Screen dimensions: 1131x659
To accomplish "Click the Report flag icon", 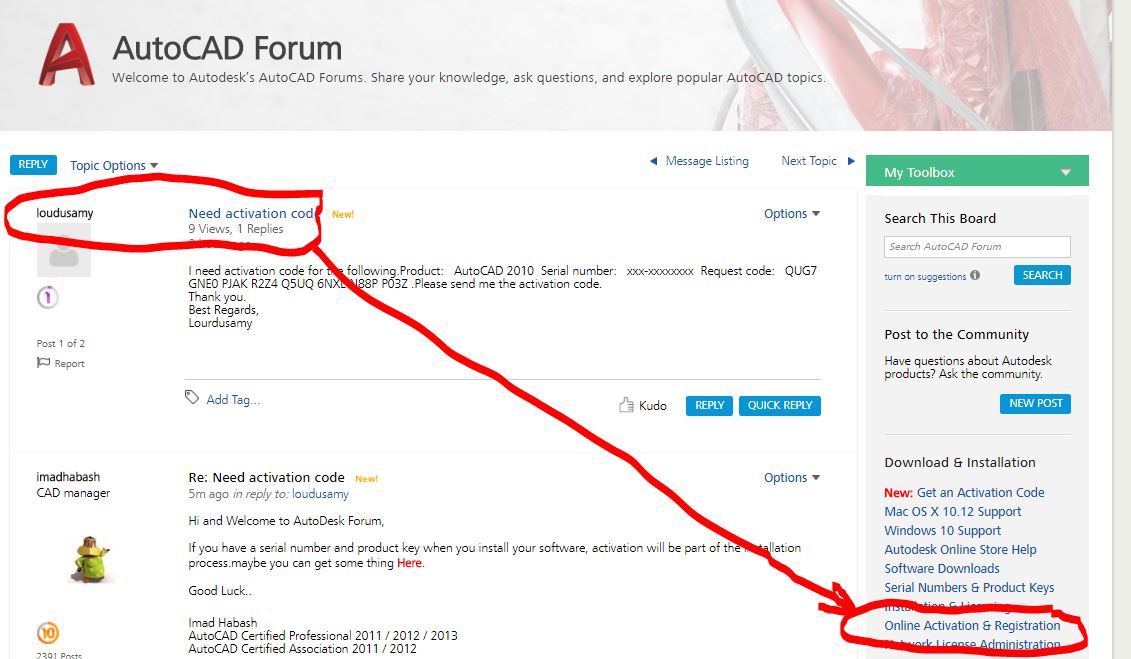I will pyautogui.click(x=43, y=363).
